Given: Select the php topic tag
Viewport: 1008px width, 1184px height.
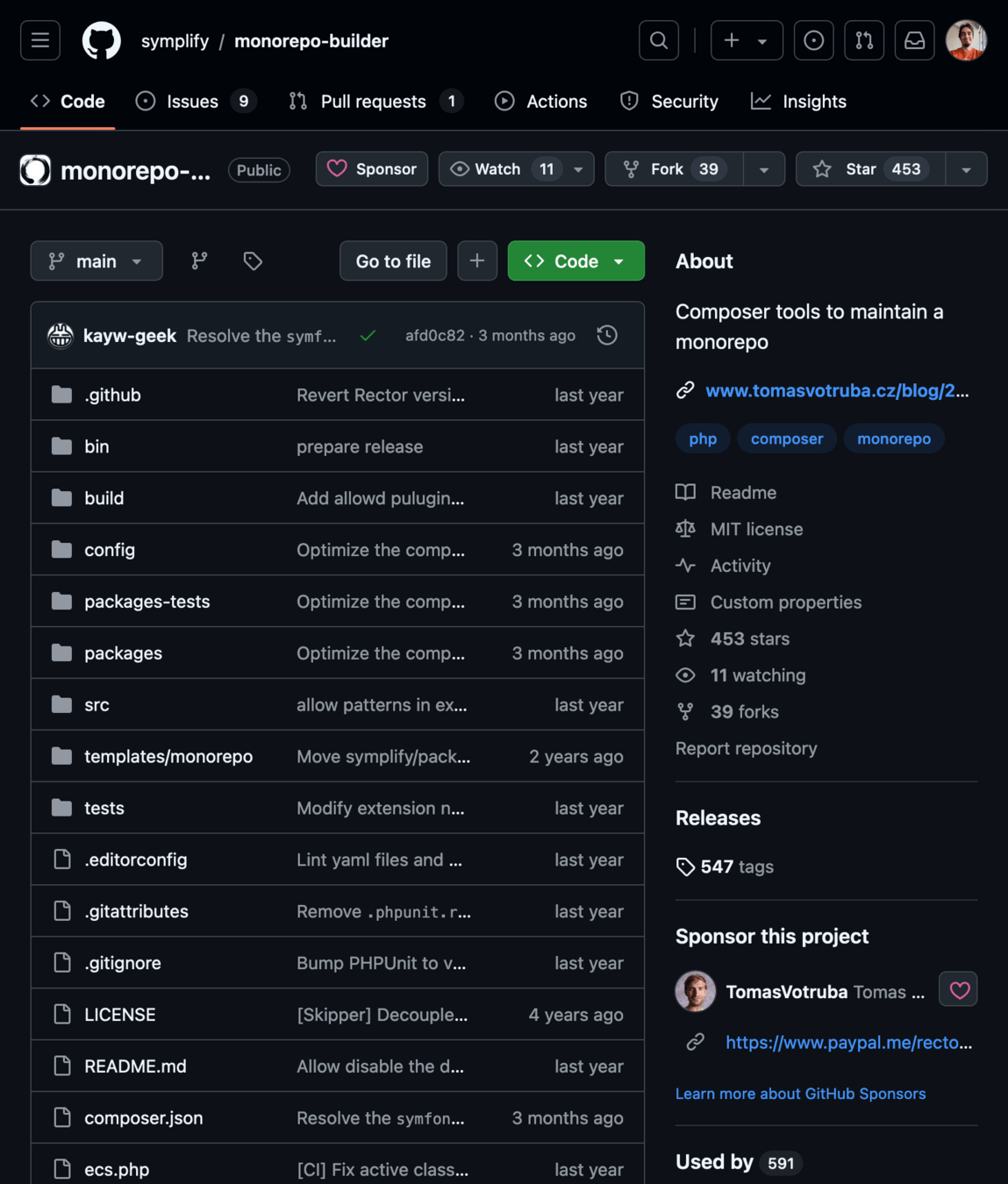Looking at the screenshot, I should (703, 439).
